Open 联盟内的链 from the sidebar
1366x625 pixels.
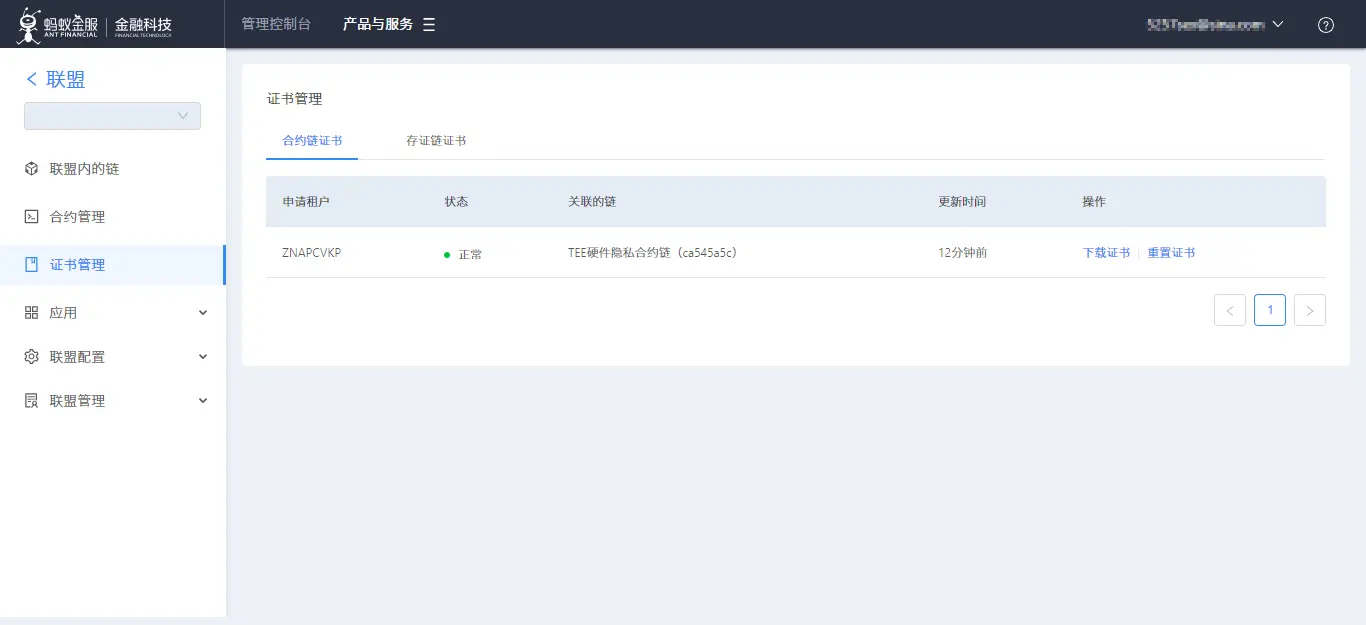85,168
